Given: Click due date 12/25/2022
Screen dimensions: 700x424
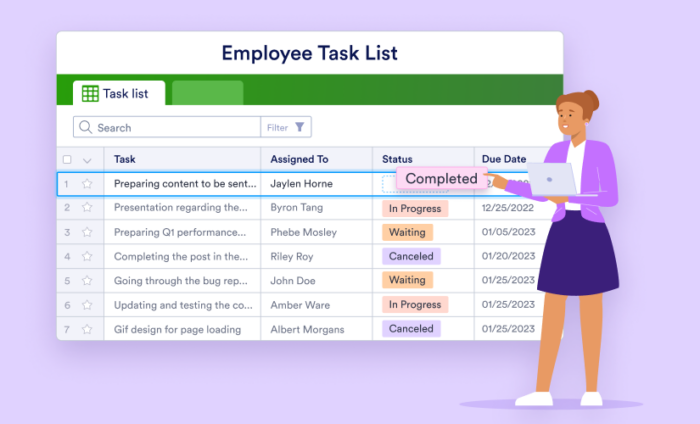Looking at the screenshot, I should [x=508, y=208].
